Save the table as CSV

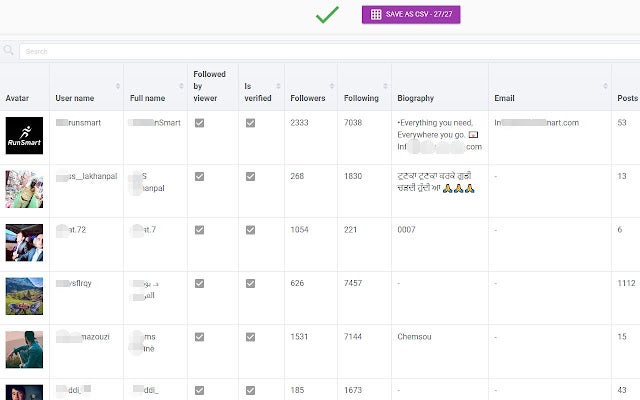click(x=411, y=15)
